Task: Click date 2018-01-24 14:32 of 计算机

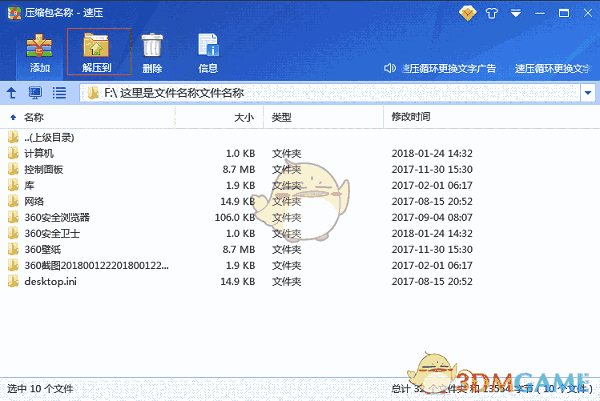Action: pyautogui.click(x=432, y=153)
